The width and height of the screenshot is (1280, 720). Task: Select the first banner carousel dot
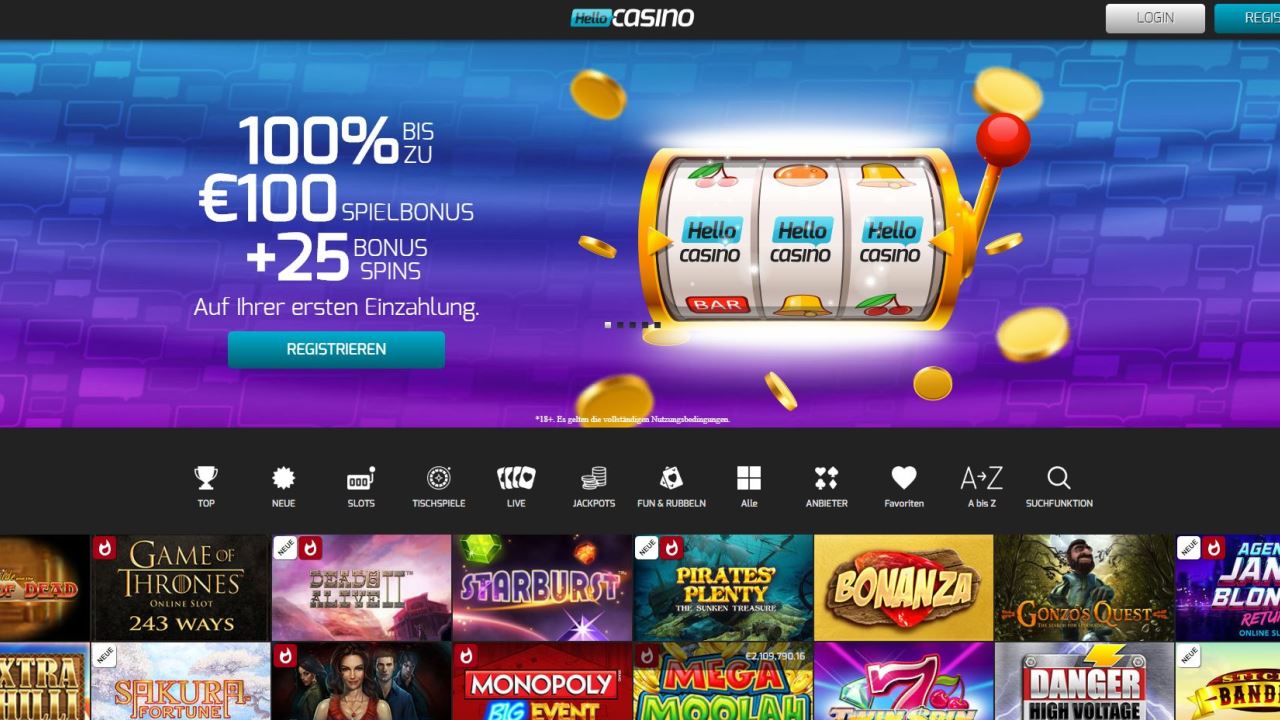(x=608, y=325)
